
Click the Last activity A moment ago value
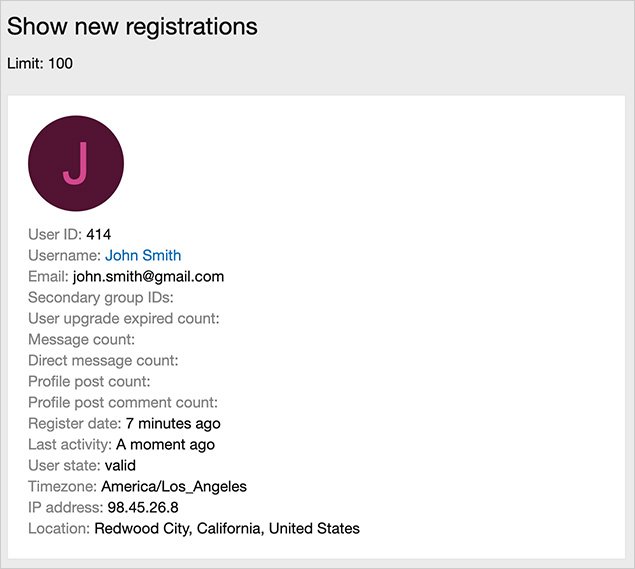(x=165, y=444)
